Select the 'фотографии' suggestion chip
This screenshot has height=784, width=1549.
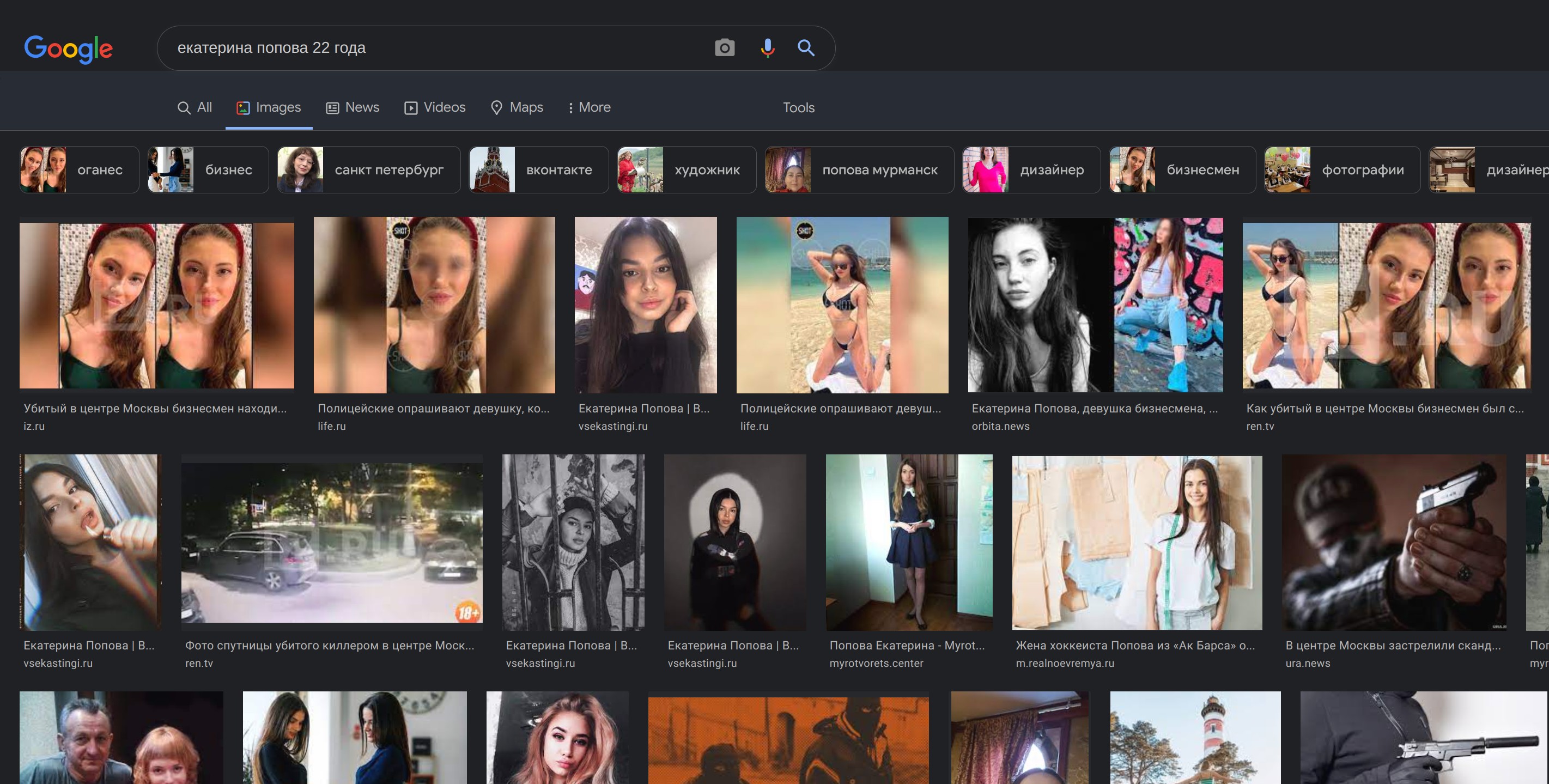coord(1341,170)
